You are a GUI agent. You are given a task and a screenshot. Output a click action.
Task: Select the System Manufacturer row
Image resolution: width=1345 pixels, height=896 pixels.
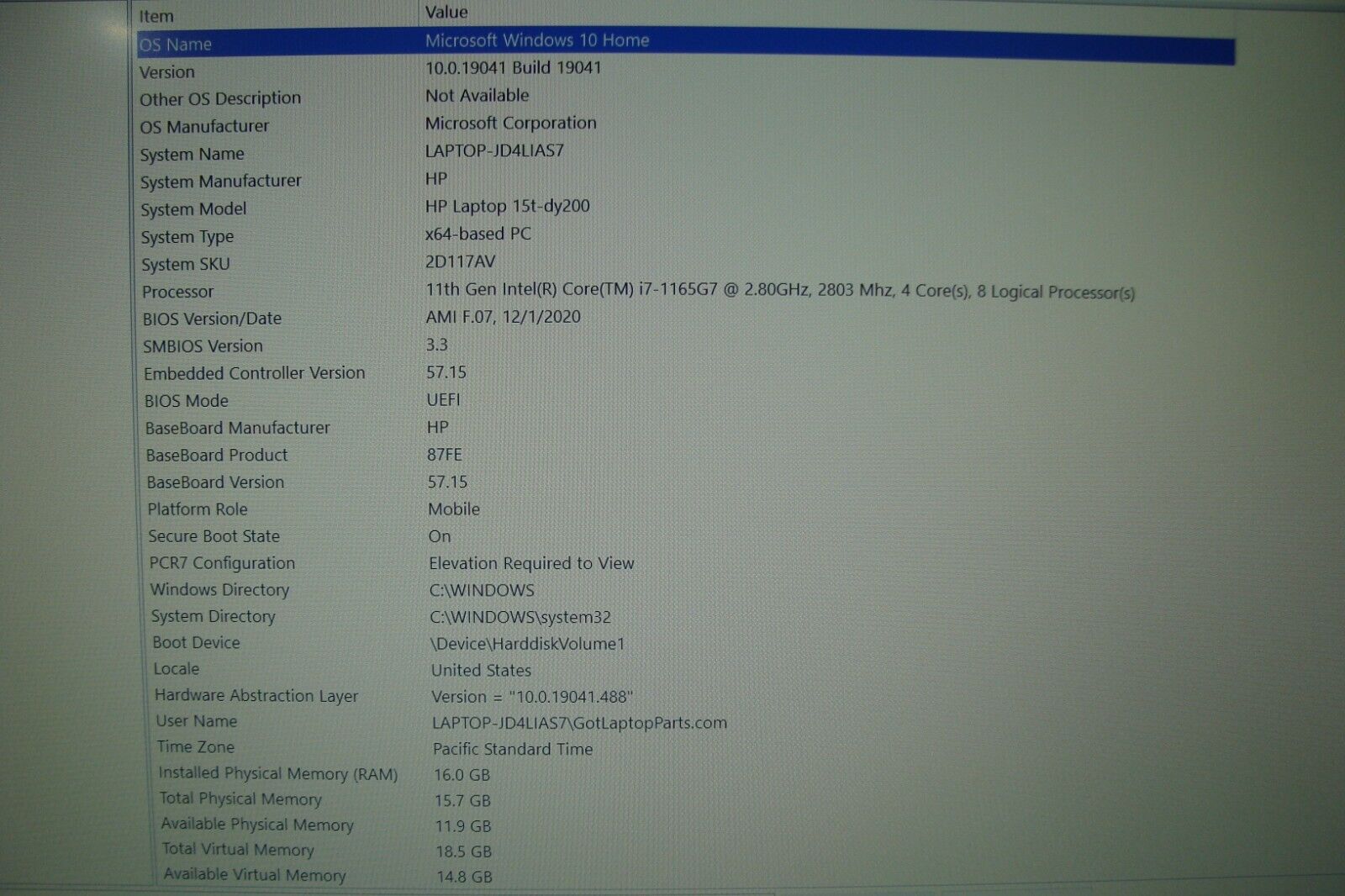[221, 182]
